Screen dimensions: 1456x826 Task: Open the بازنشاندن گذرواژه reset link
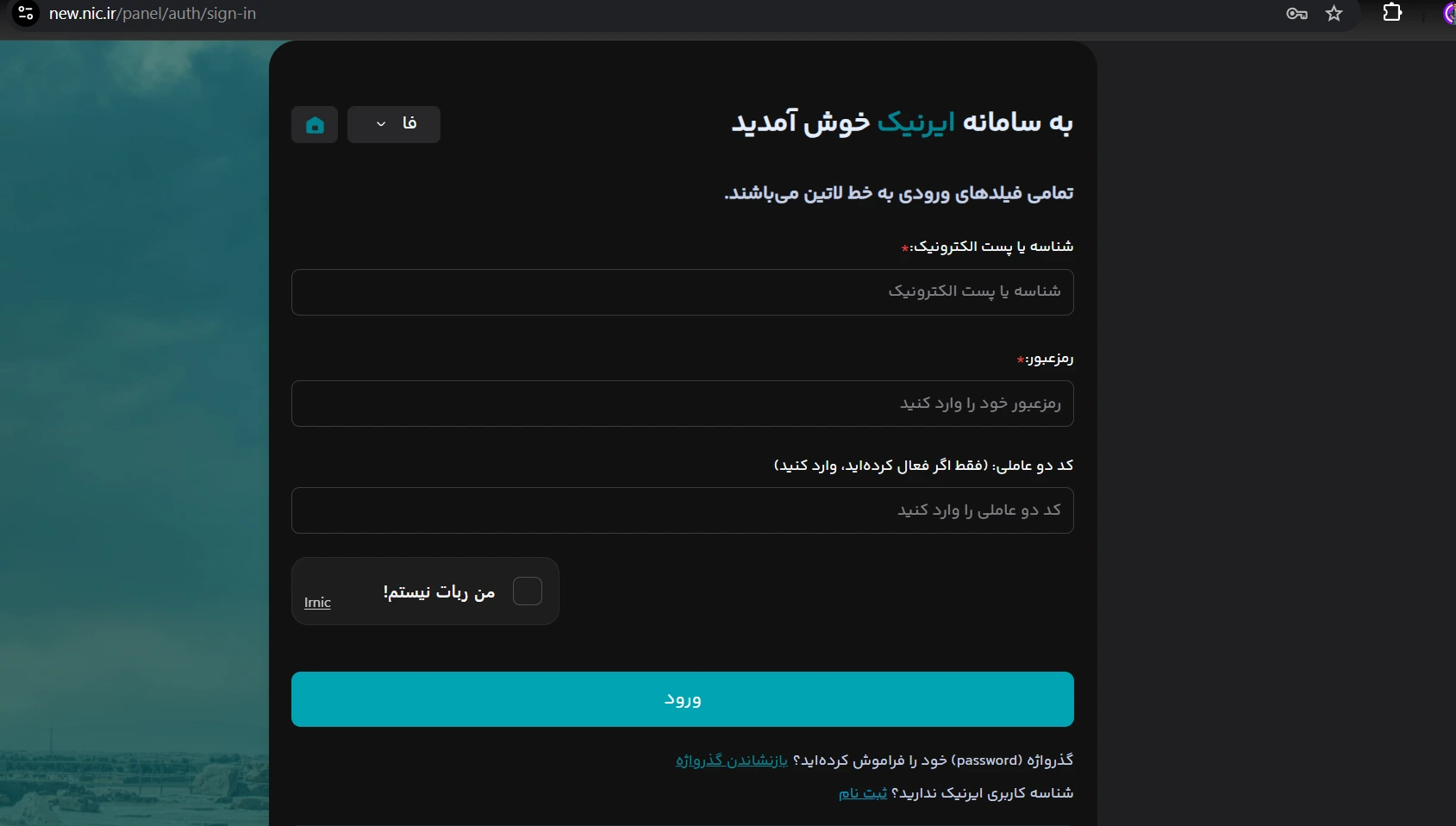(732, 760)
